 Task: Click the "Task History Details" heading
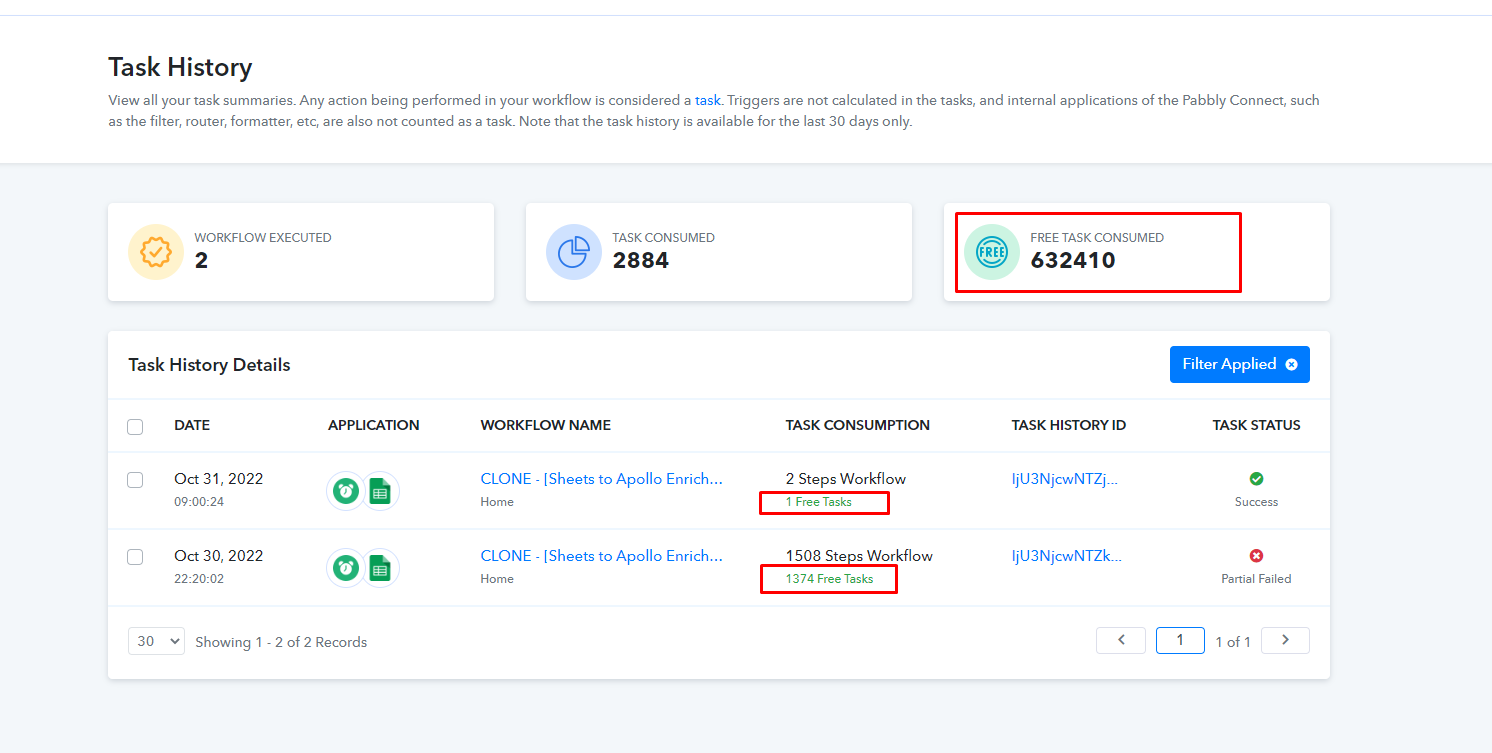(209, 365)
